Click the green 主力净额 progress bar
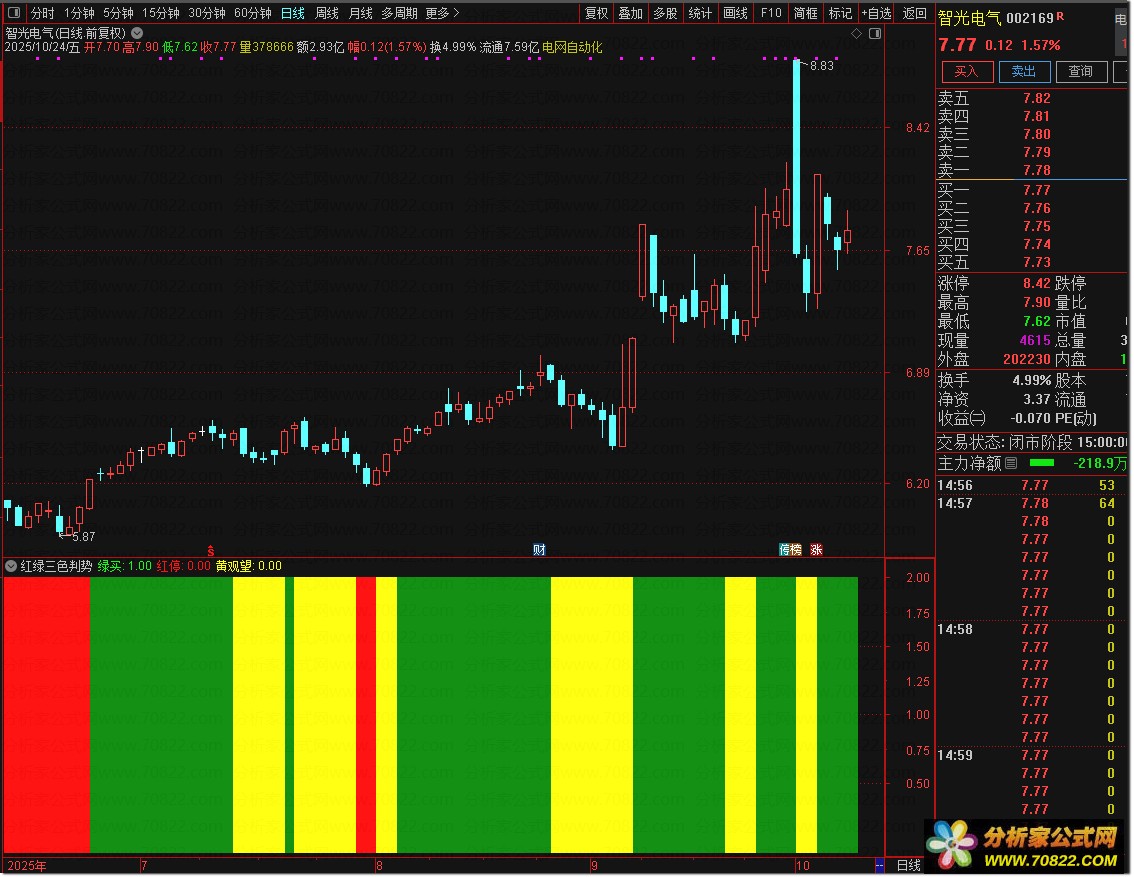Viewport: 1134px width, 877px height. [1041, 463]
